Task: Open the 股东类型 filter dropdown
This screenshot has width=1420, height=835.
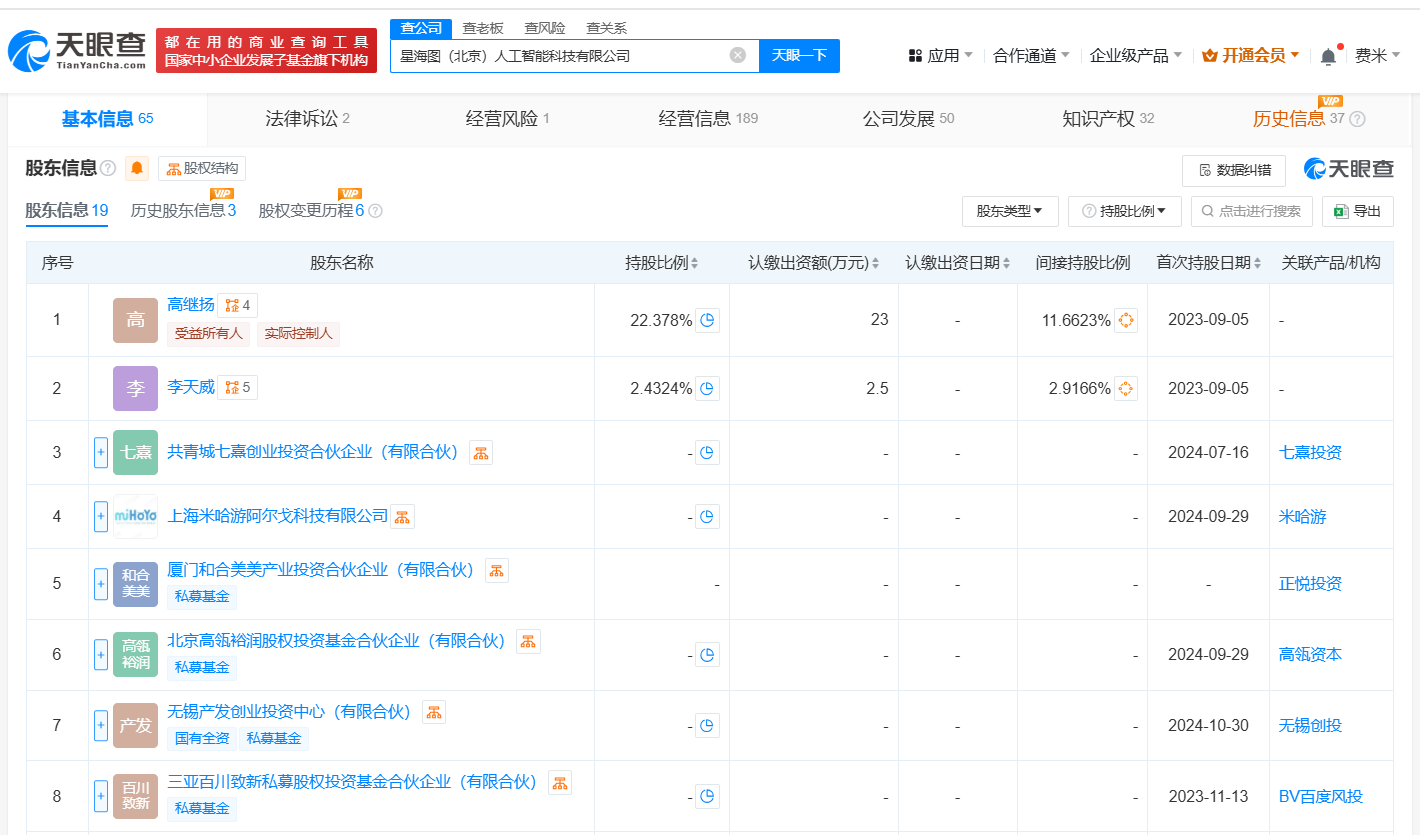Action: [1010, 211]
